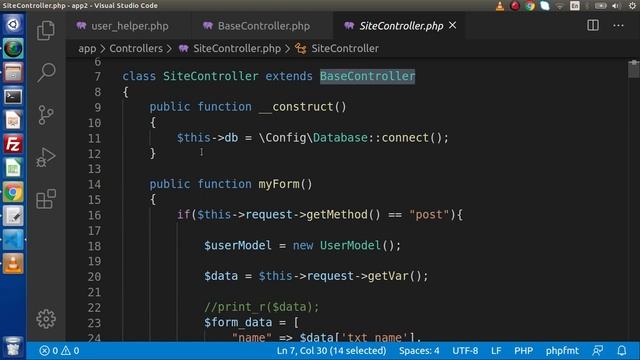The image size is (640, 360).
Task: Click the Visual Studio Code launcher icon
Action: pyautogui.click(x=13, y=240)
